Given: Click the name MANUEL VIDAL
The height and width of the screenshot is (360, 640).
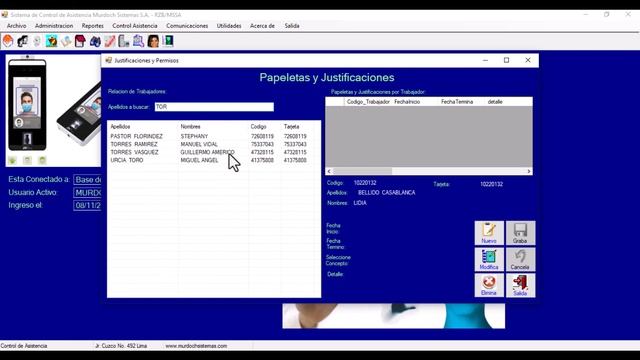Looking at the screenshot, I should (x=199, y=144).
